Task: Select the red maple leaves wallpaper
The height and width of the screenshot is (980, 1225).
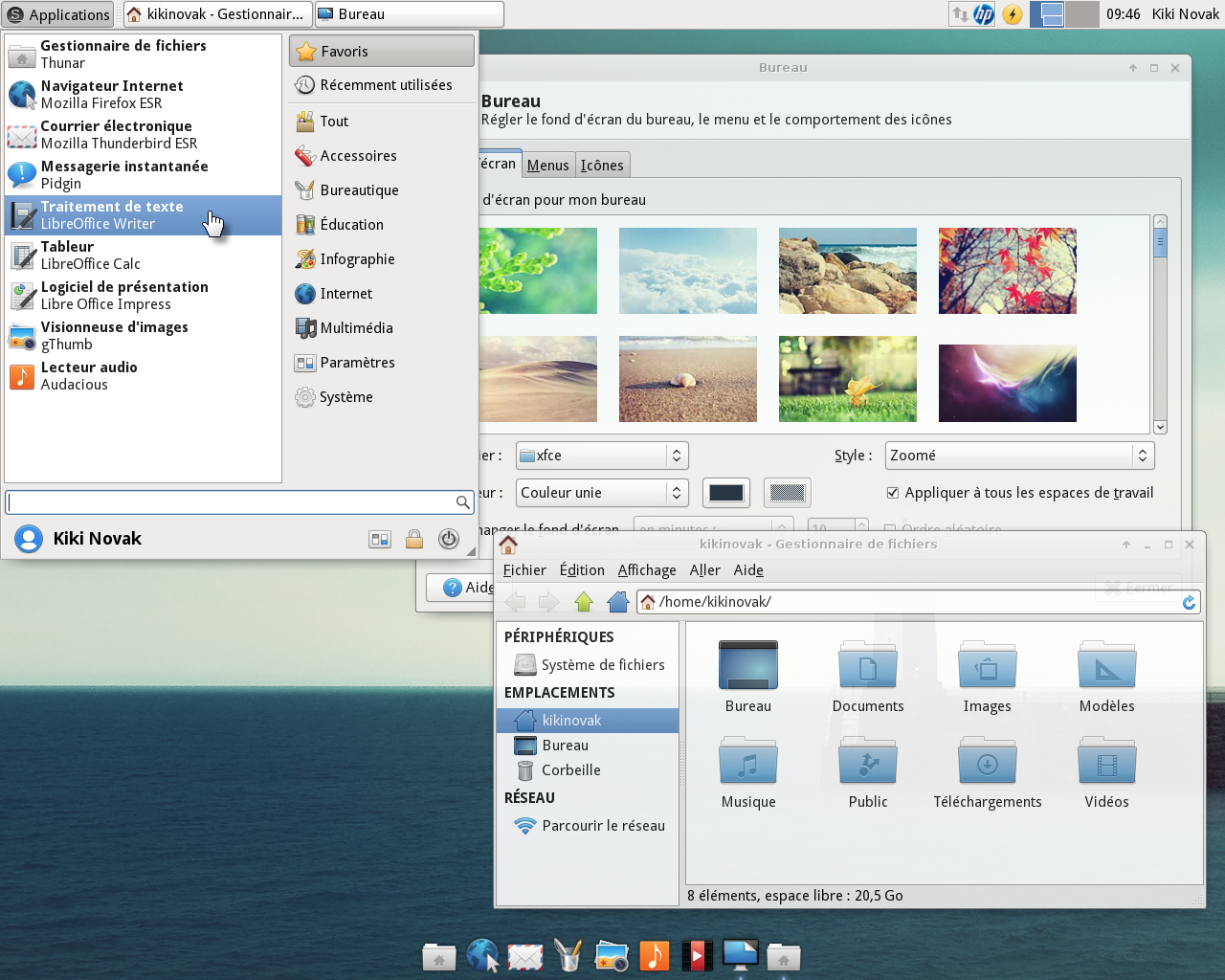Action: click(x=1008, y=271)
